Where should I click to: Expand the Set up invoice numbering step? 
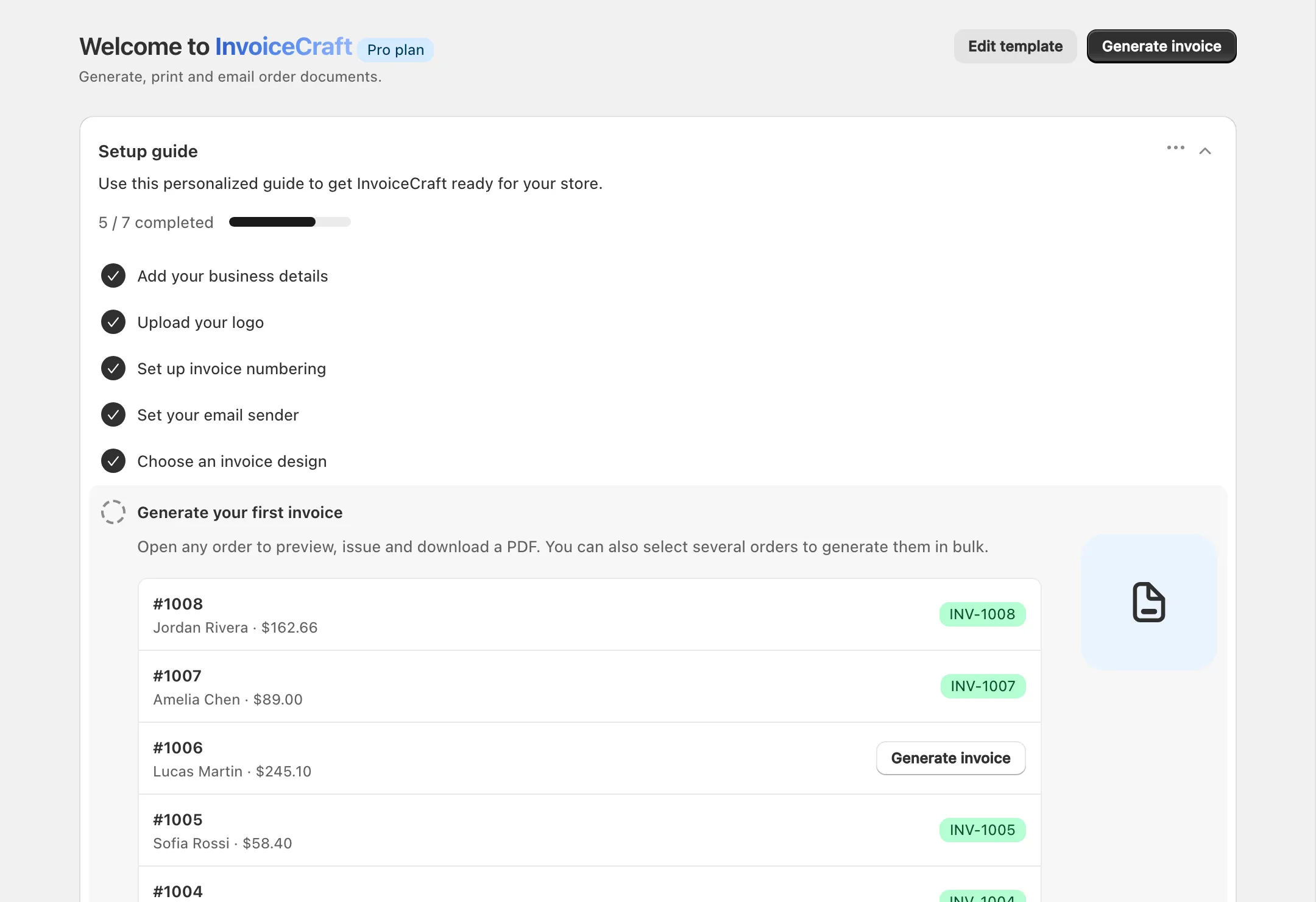tap(232, 369)
